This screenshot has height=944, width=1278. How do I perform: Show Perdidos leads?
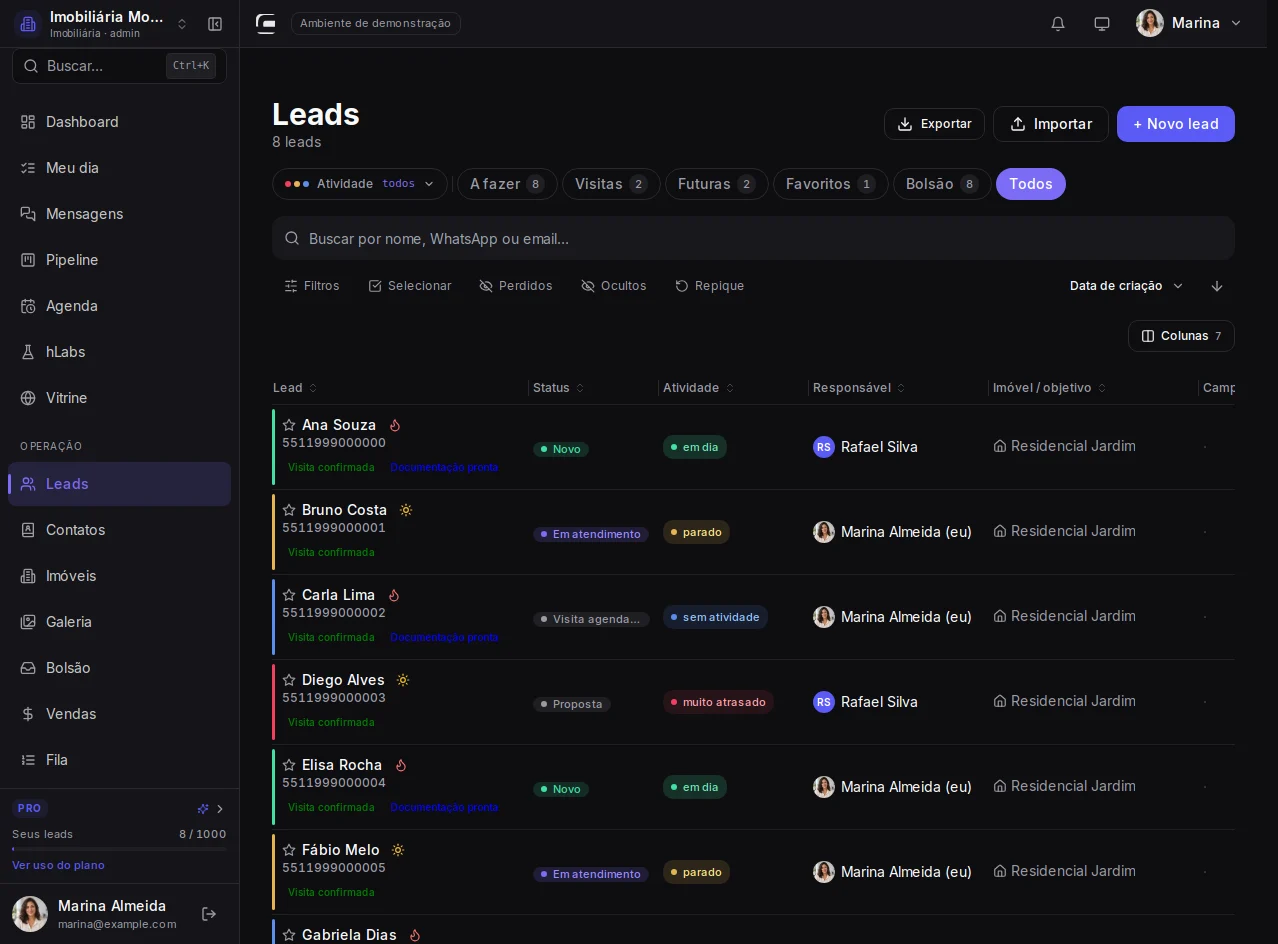click(516, 286)
